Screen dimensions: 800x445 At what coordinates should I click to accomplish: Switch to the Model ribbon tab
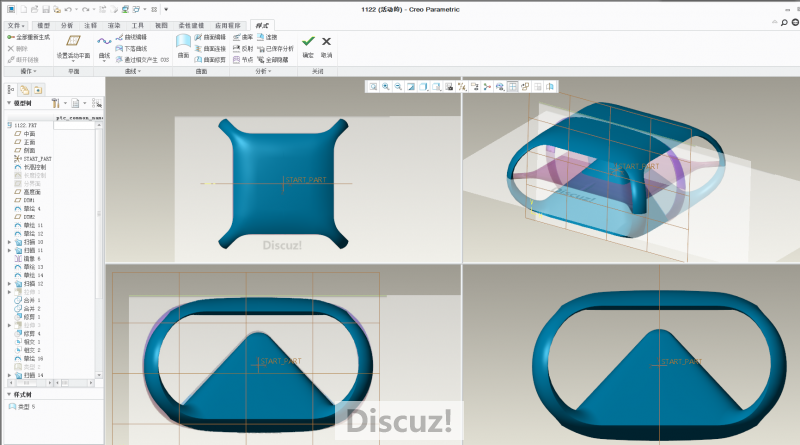click(43, 24)
